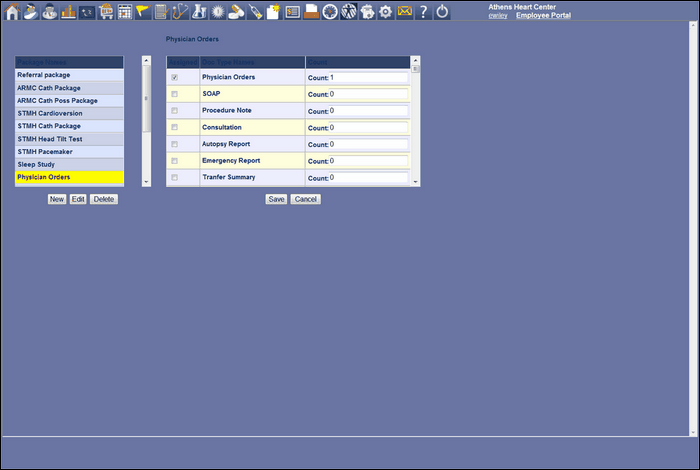Open the settings gear icon
This screenshot has width=700, height=470.
(x=385, y=12)
